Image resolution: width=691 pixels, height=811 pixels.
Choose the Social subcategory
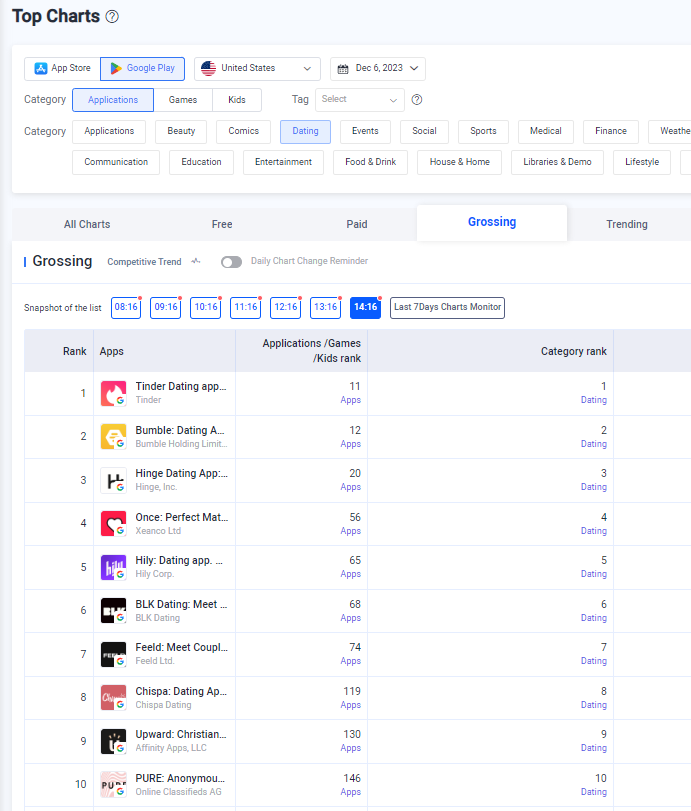coord(424,131)
